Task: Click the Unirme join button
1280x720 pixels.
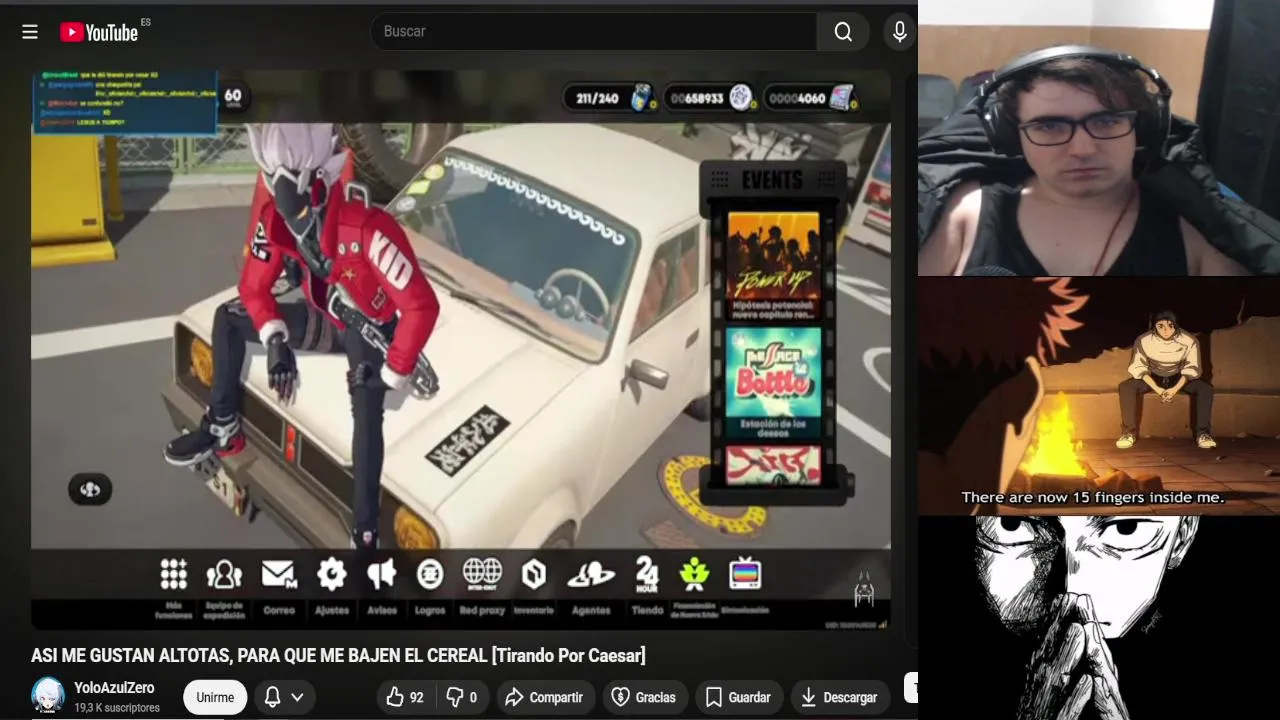Action: 215,697
